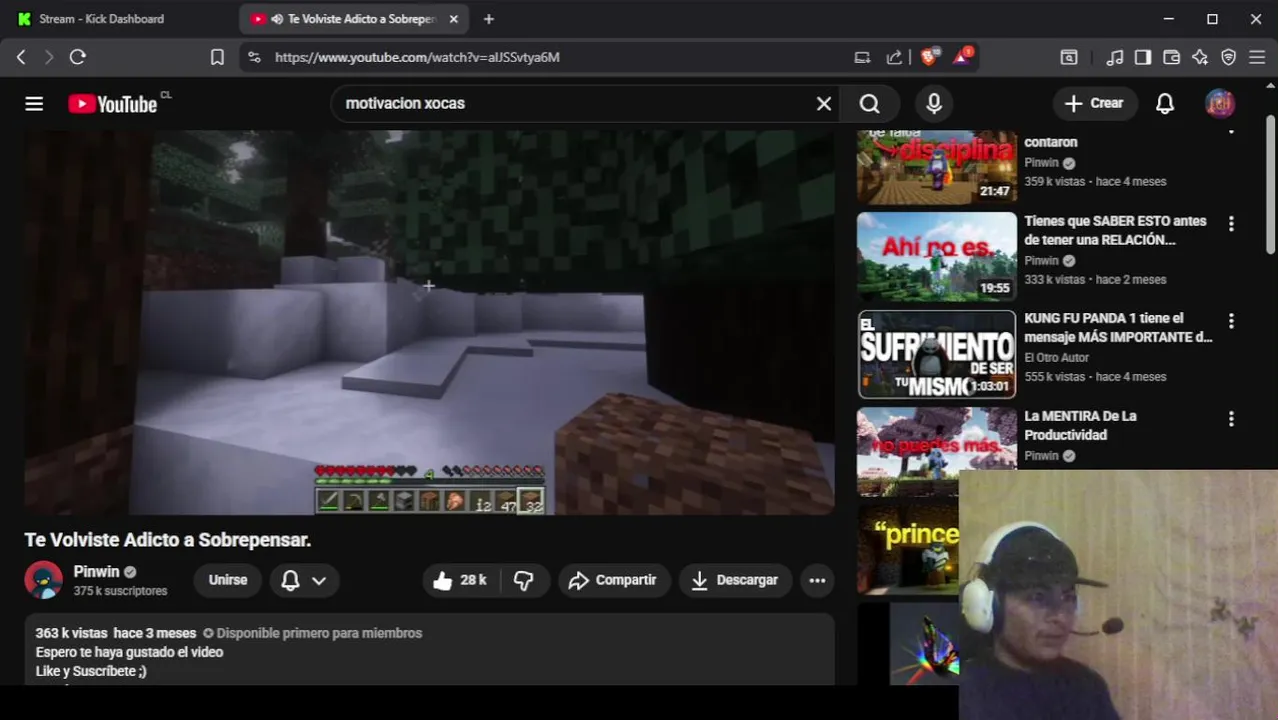Open options menu for La MENTIRA De La Productividad
1278x720 pixels.
[1231, 419]
